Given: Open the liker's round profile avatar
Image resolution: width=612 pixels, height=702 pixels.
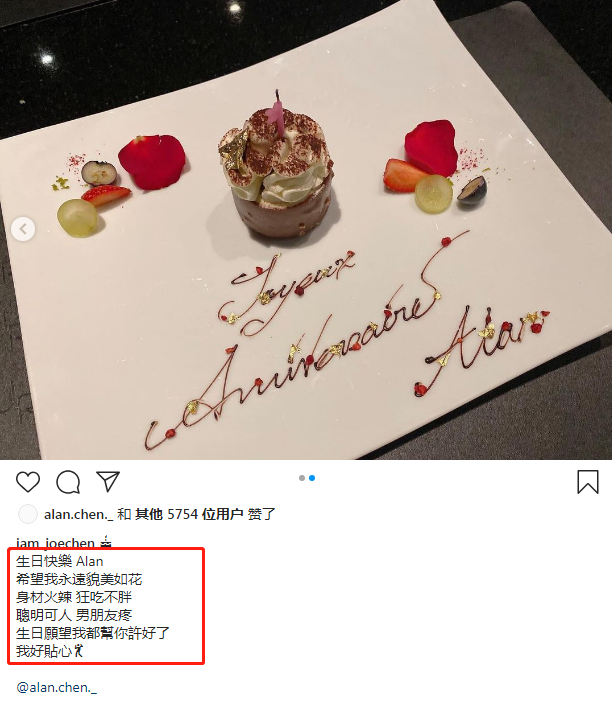Looking at the screenshot, I should click(x=28, y=514).
